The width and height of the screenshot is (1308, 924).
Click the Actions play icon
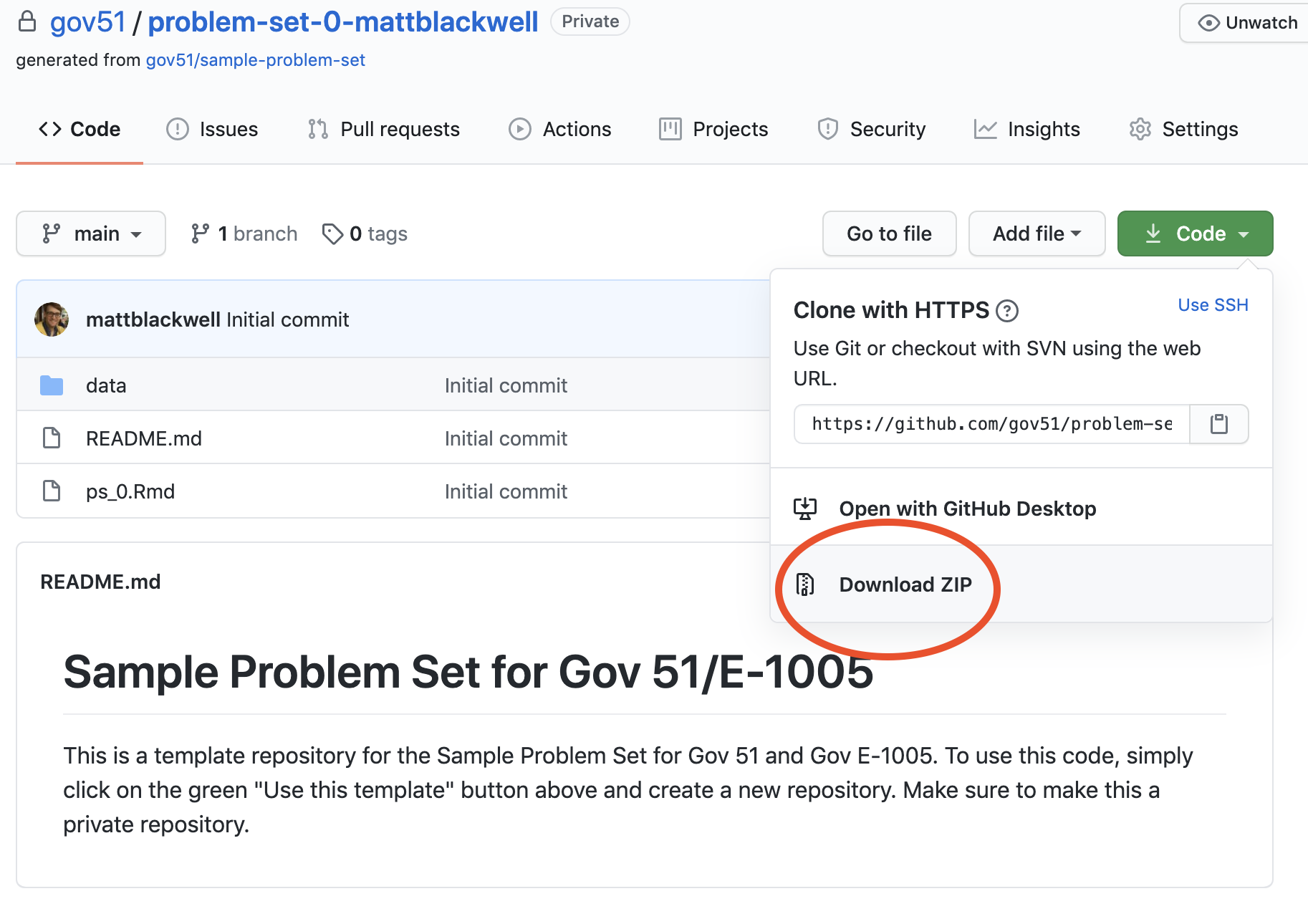(x=520, y=129)
